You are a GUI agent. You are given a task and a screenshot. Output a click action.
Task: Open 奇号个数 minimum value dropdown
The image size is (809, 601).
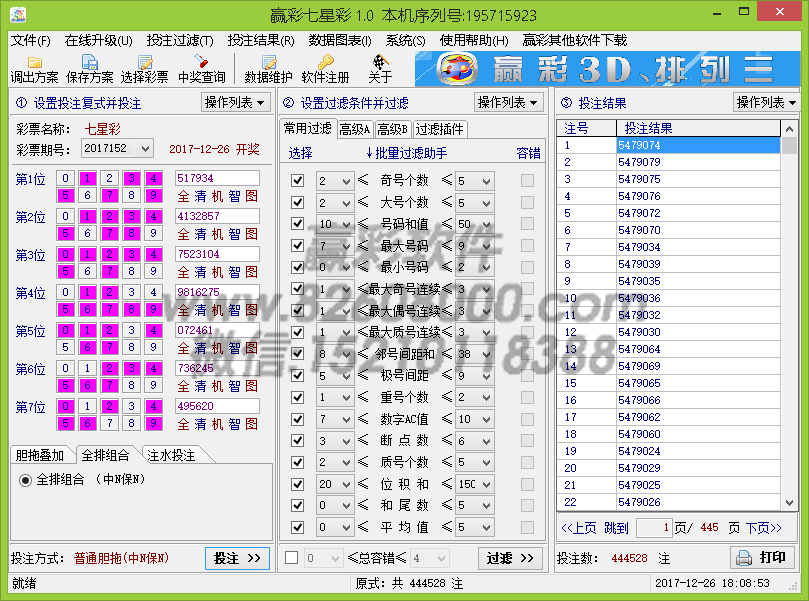(346, 181)
